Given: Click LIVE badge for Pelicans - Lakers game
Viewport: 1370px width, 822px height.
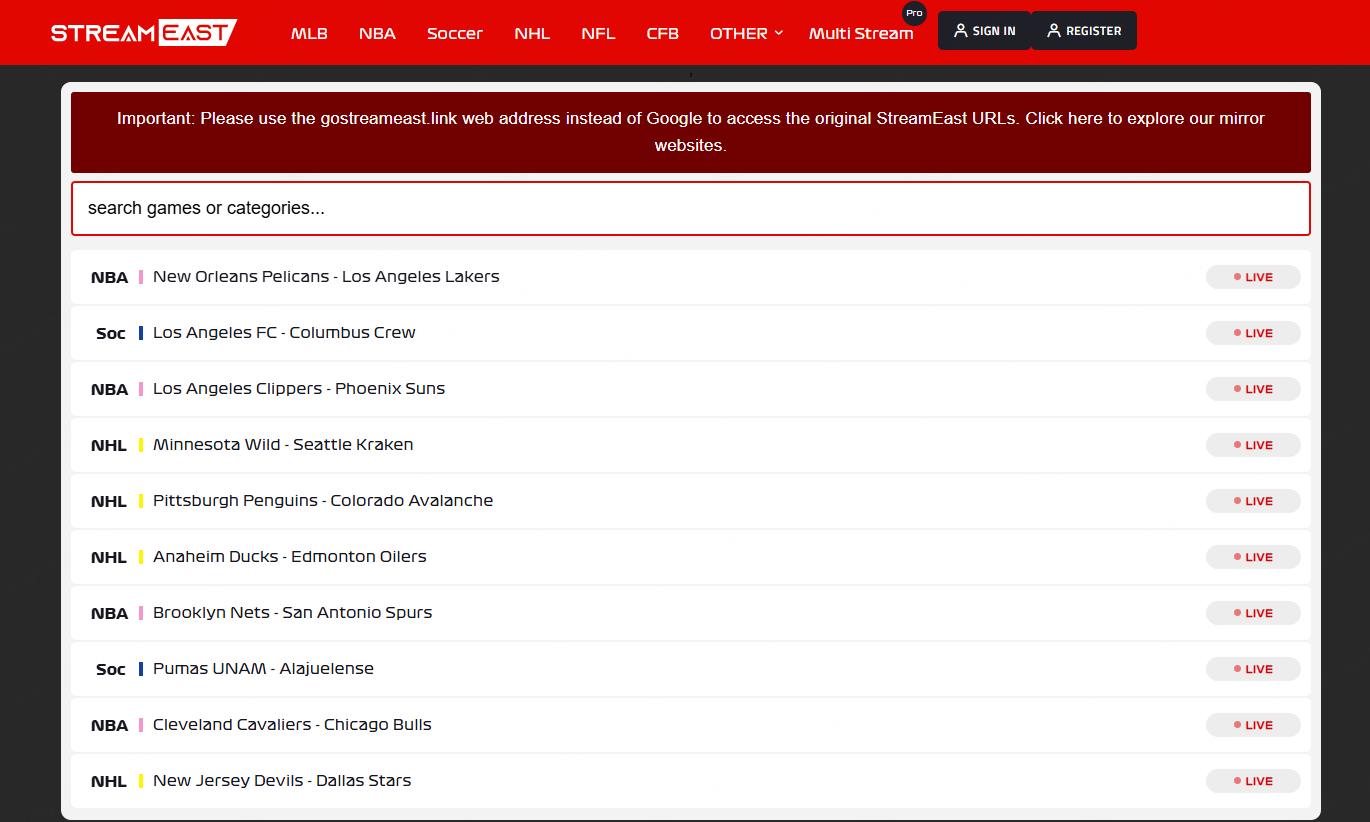Looking at the screenshot, I should point(1252,277).
